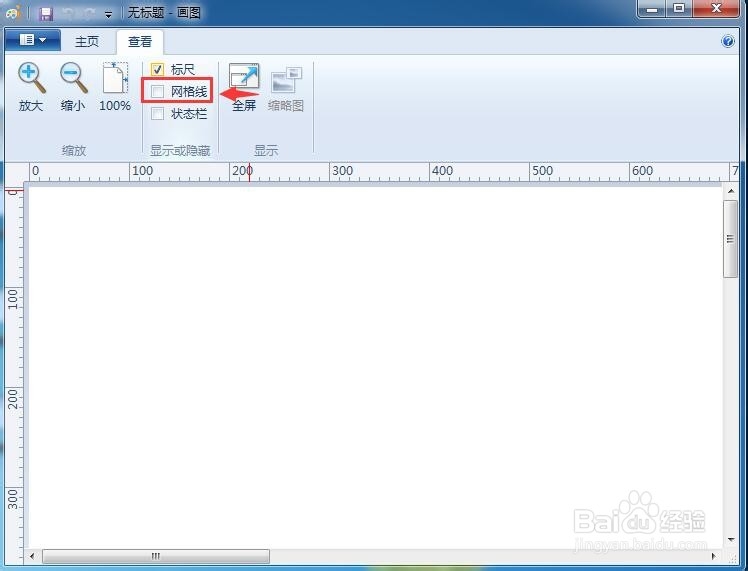Click the redo arrow in quick access toolbar
The image size is (748, 571).
(x=89, y=14)
